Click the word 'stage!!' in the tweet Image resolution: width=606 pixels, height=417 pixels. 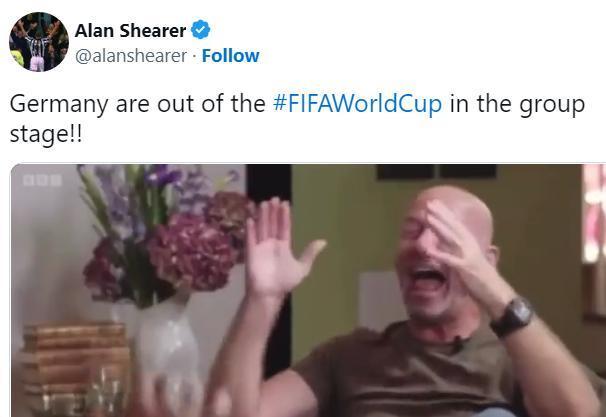pyautogui.click(x=46, y=135)
